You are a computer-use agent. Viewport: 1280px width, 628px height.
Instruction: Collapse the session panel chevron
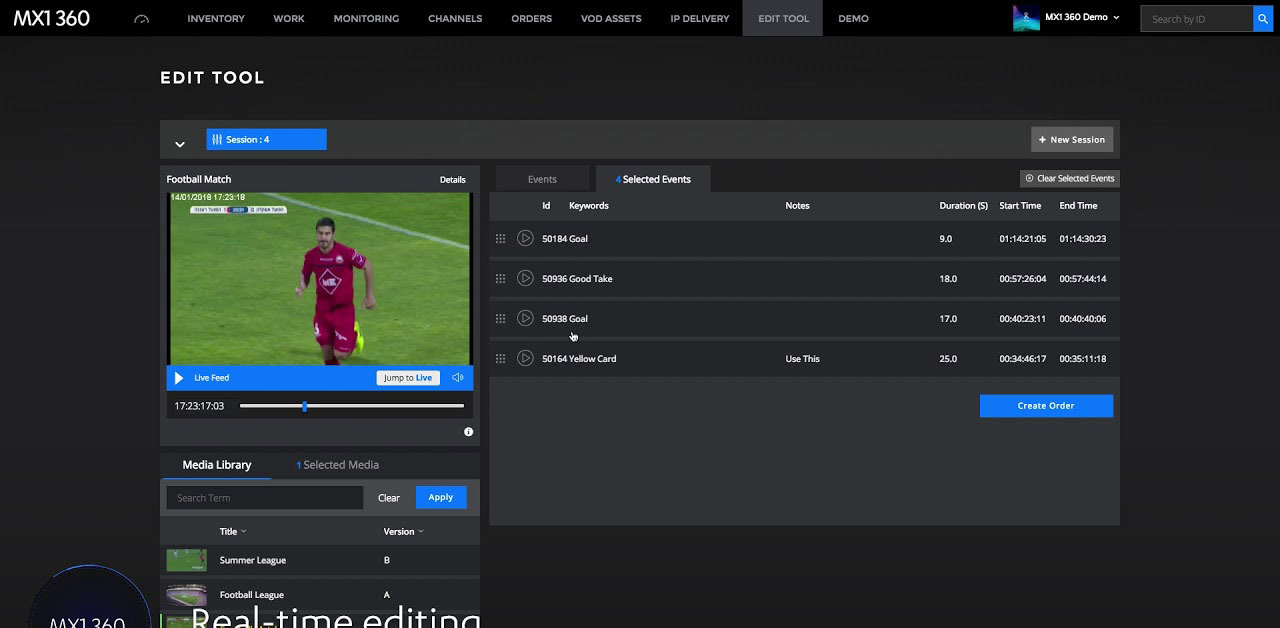[180, 144]
